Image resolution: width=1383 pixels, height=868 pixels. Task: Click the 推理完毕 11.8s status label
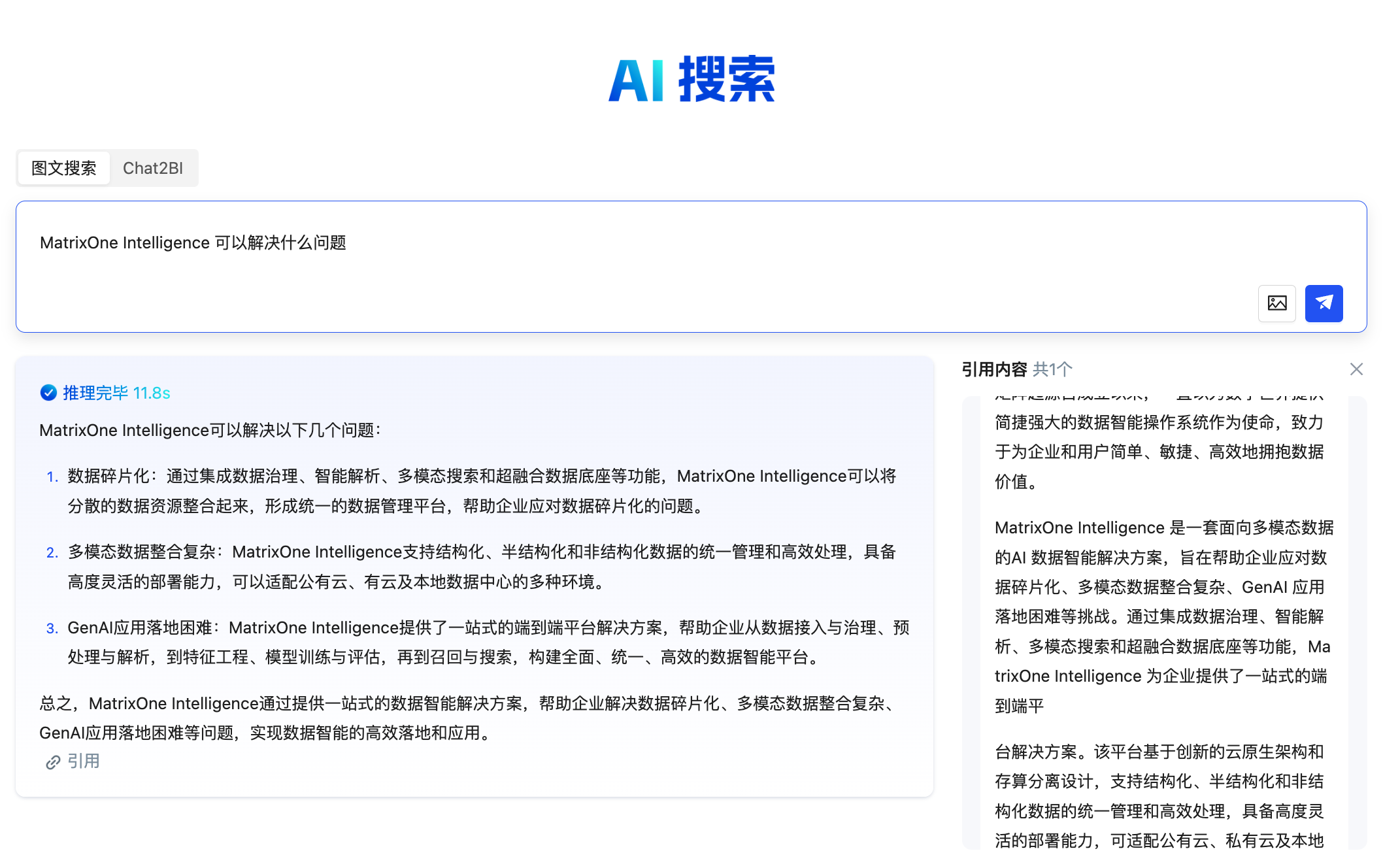click(116, 393)
